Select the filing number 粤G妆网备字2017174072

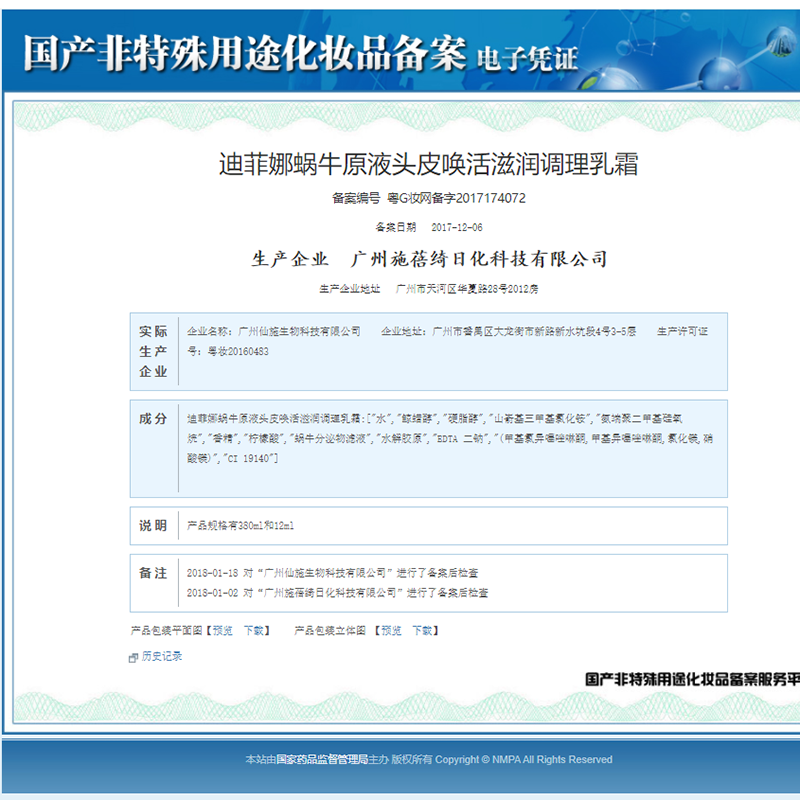(x=457, y=198)
